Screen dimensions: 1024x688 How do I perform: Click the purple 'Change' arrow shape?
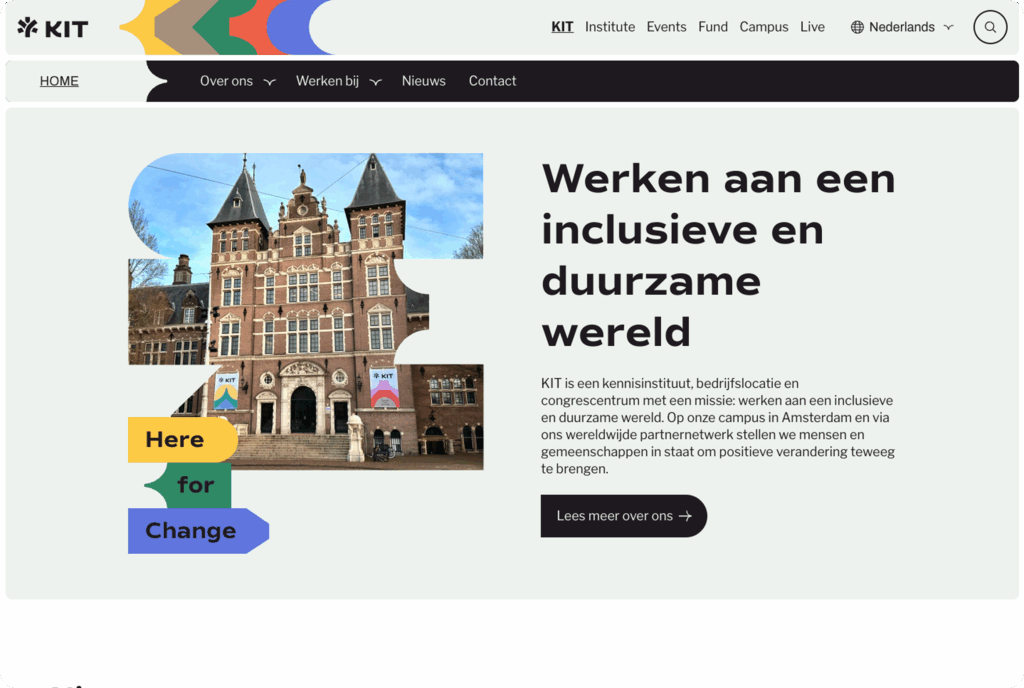tap(191, 531)
